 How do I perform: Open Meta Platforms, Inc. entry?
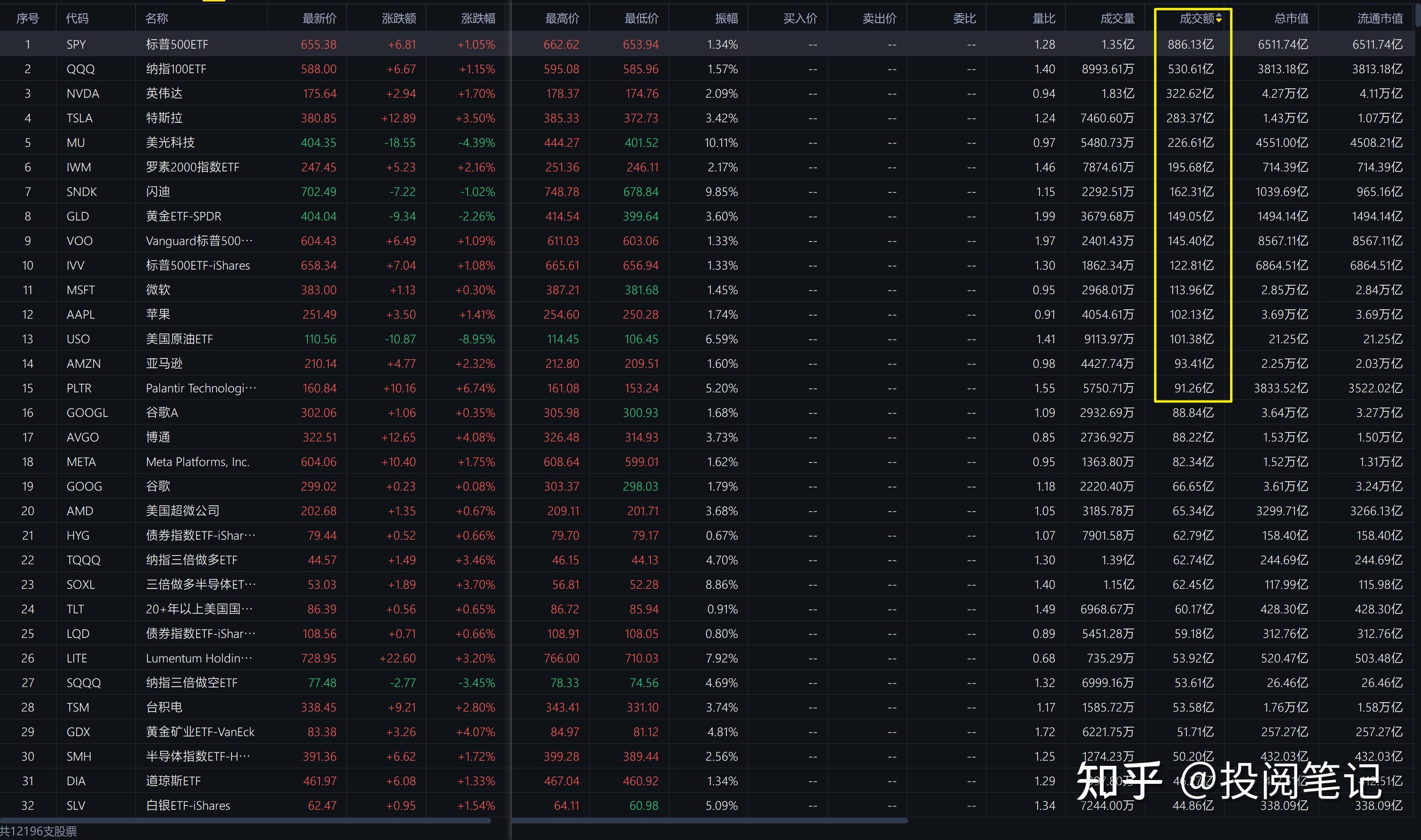[197, 462]
